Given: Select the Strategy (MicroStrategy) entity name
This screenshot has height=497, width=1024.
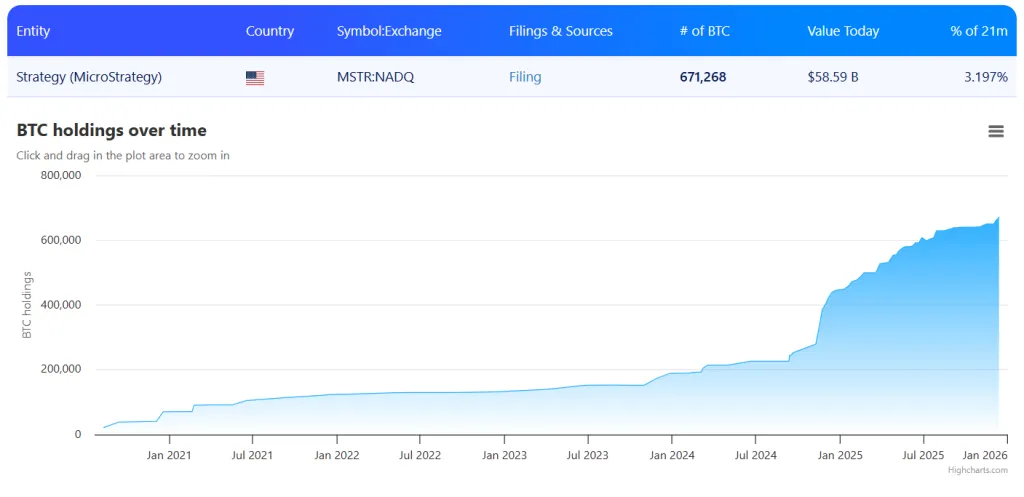Looking at the screenshot, I should pyautogui.click(x=89, y=77).
